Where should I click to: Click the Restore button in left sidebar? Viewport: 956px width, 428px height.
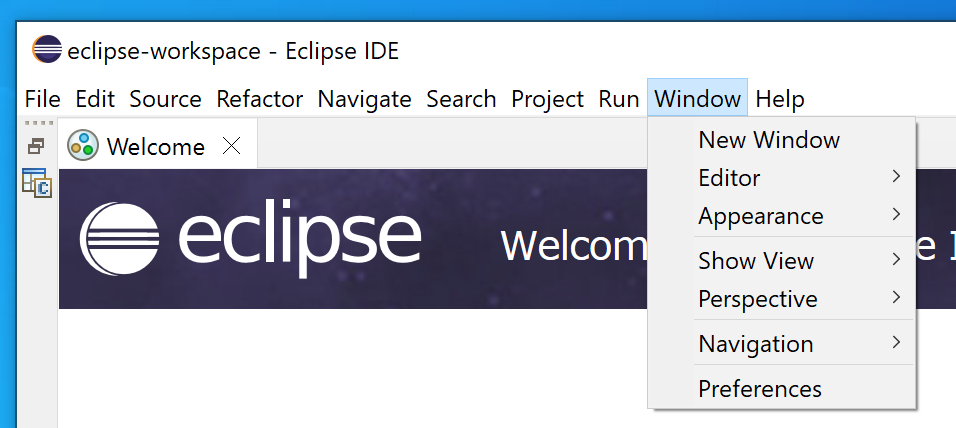click(x=37, y=146)
